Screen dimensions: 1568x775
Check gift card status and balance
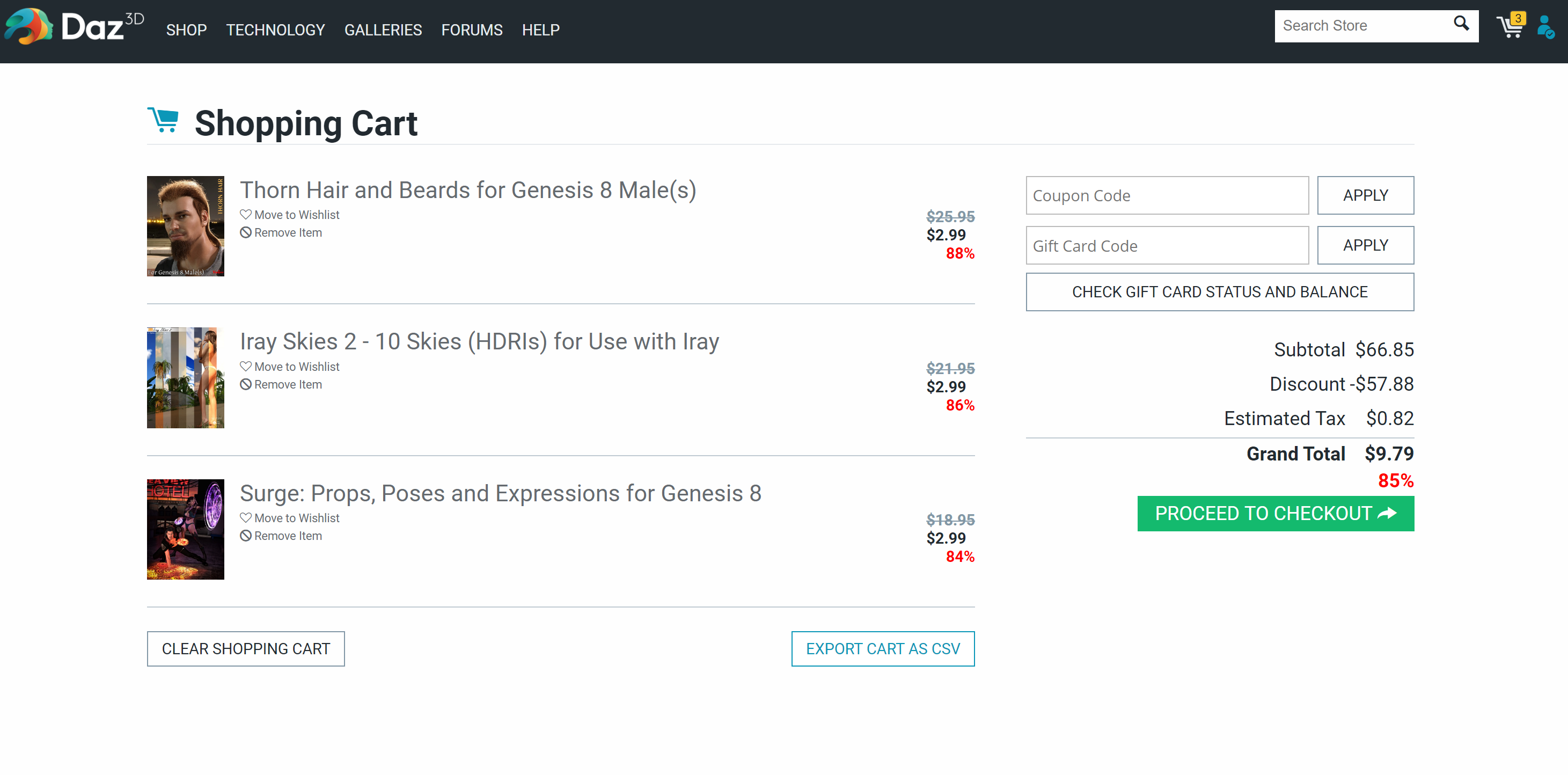pos(1219,292)
